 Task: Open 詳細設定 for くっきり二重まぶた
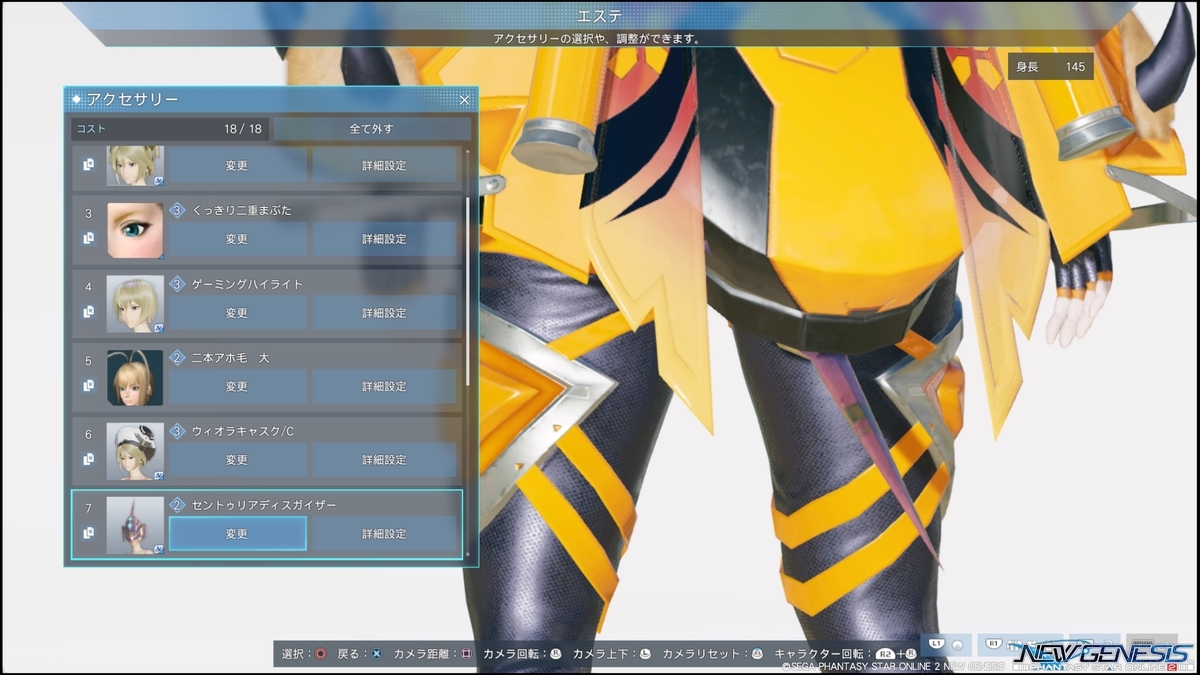point(384,239)
